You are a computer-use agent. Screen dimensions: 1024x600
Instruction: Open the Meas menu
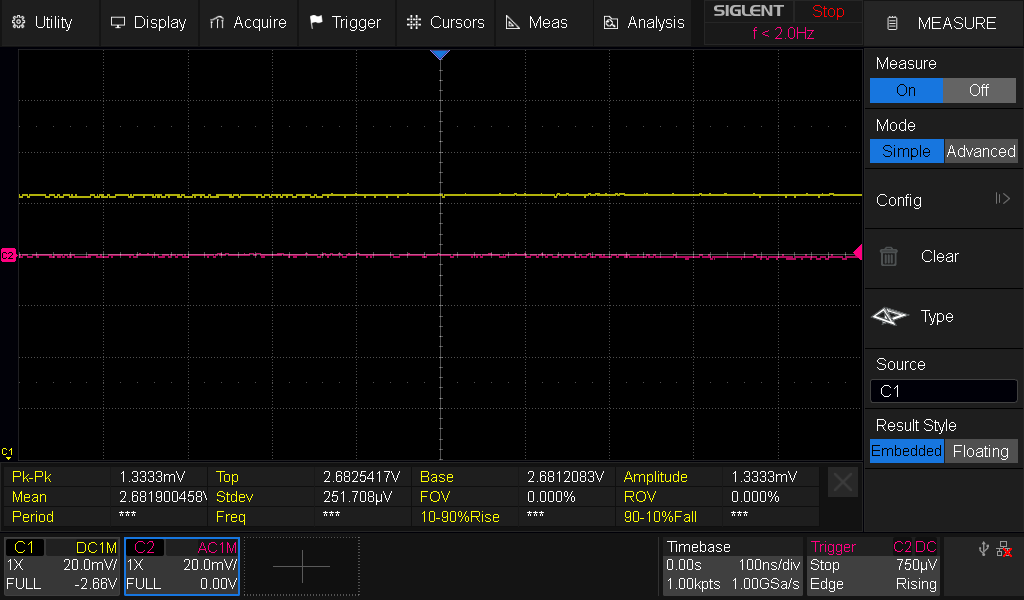[x=544, y=22]
